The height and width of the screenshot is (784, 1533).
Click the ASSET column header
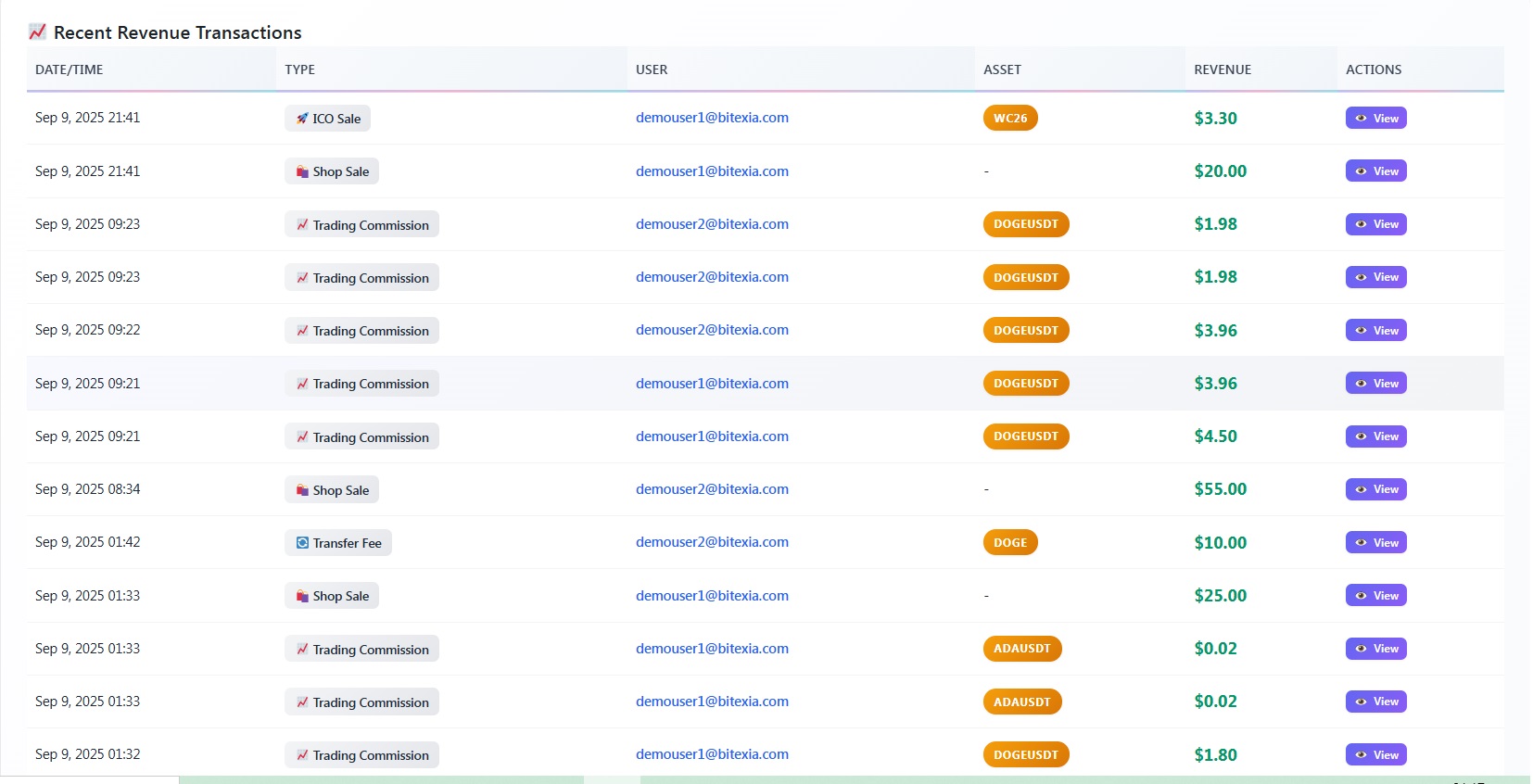[1002, 70]
